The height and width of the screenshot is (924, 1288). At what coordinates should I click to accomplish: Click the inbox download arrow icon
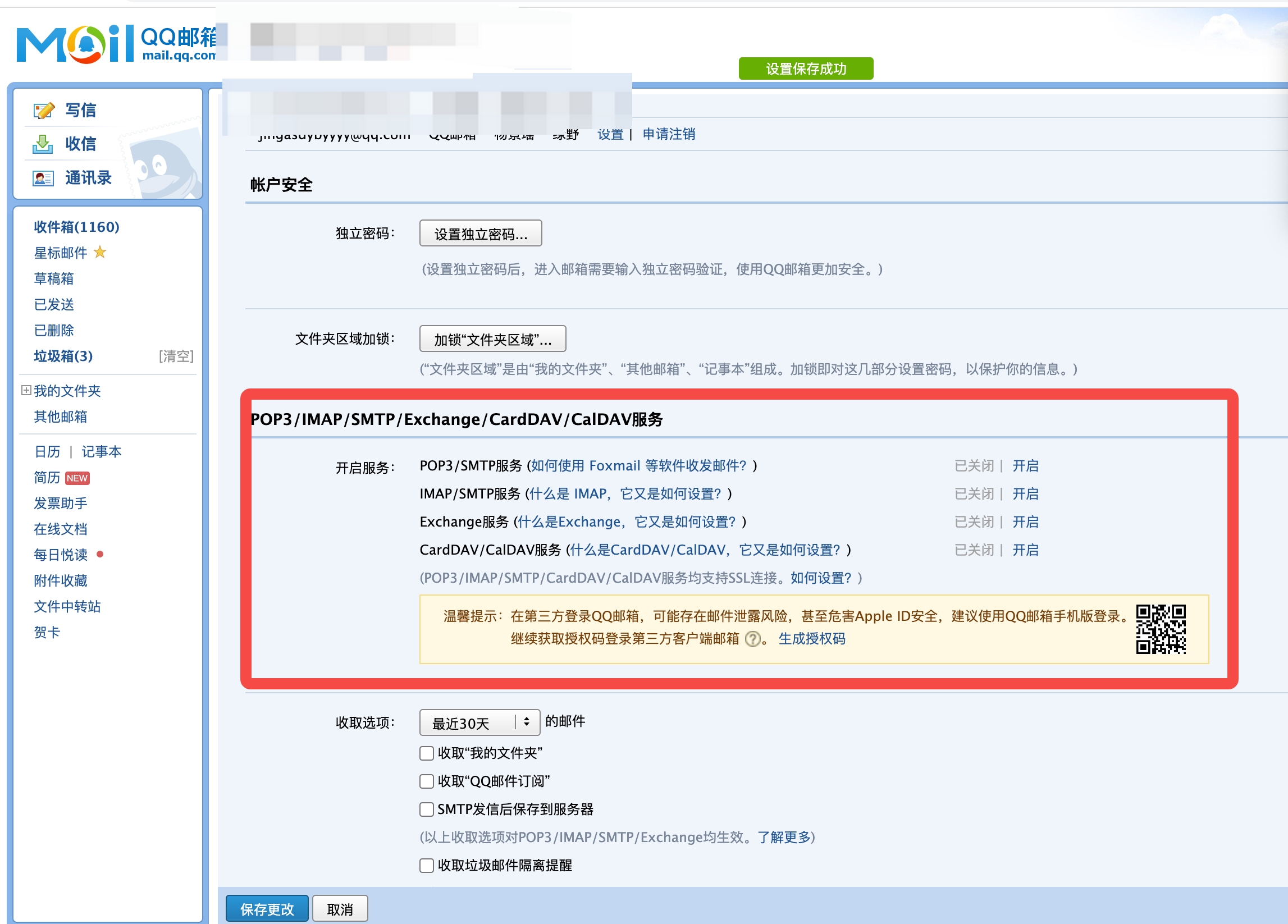[x=43, y=144]
